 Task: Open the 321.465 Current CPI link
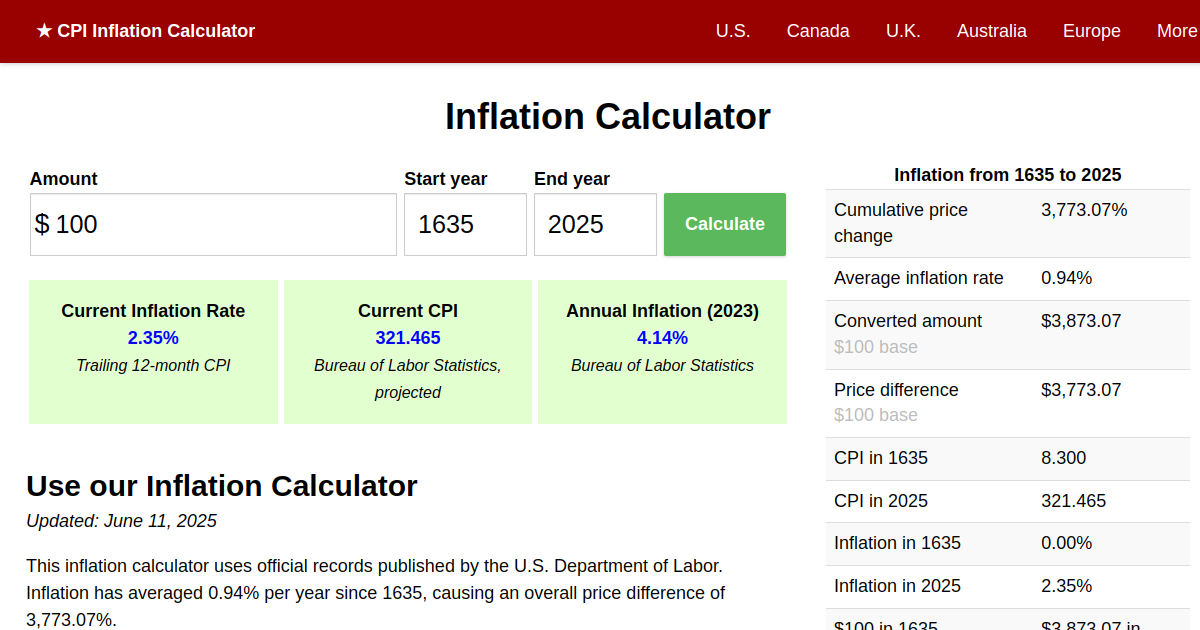[x=408, y=338]
